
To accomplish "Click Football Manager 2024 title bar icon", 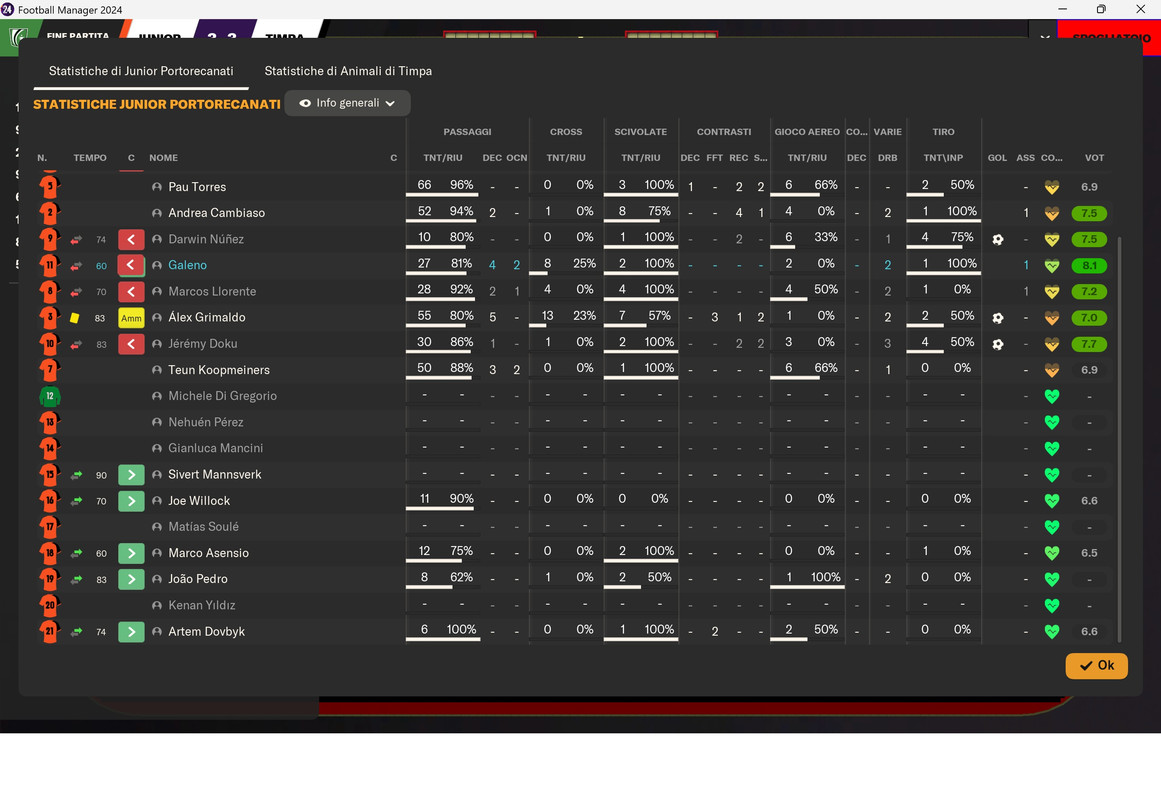I will click(7, 9).
